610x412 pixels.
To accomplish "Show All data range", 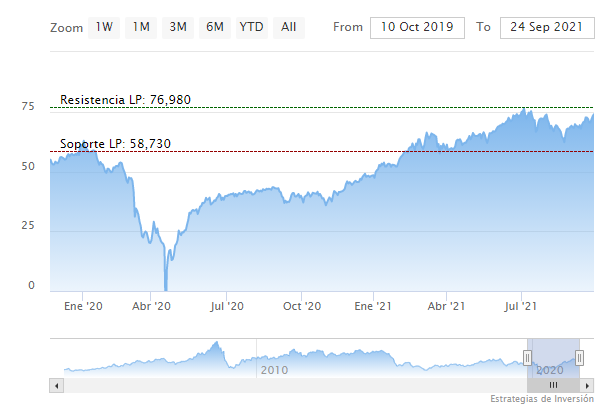I will pos(289,27).
